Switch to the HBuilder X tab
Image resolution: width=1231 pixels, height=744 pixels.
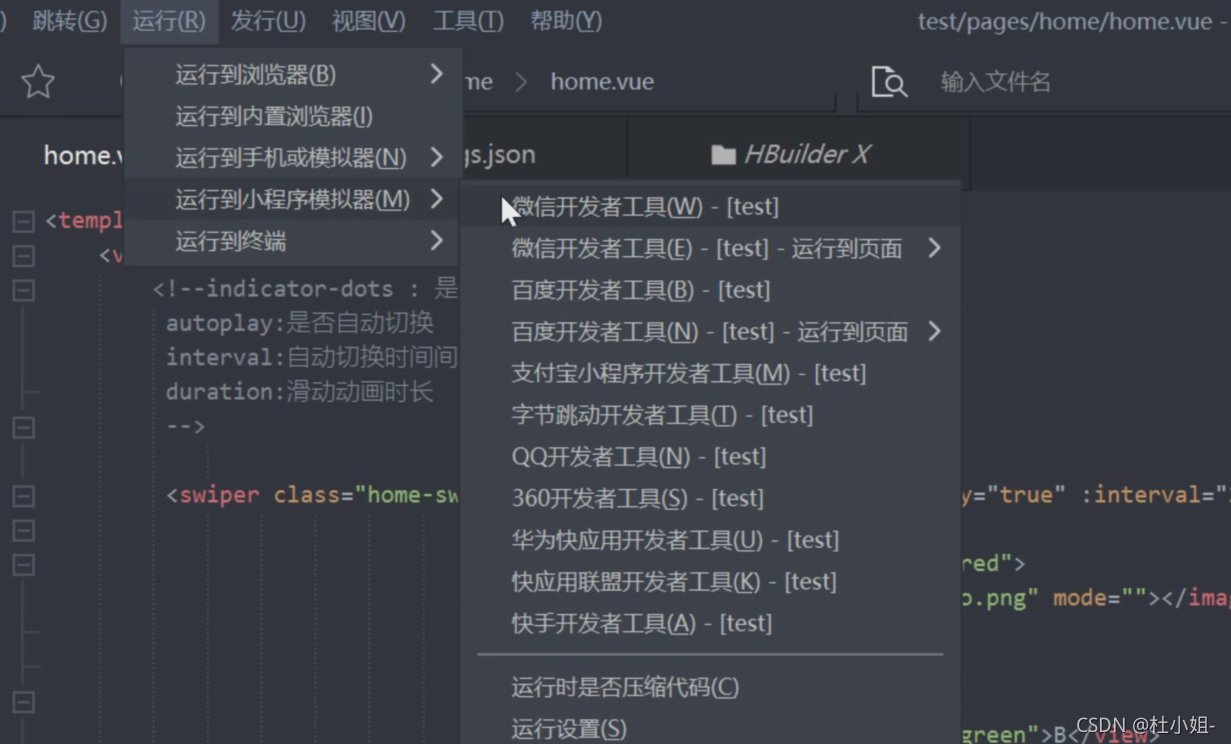(x=790, y=155)
